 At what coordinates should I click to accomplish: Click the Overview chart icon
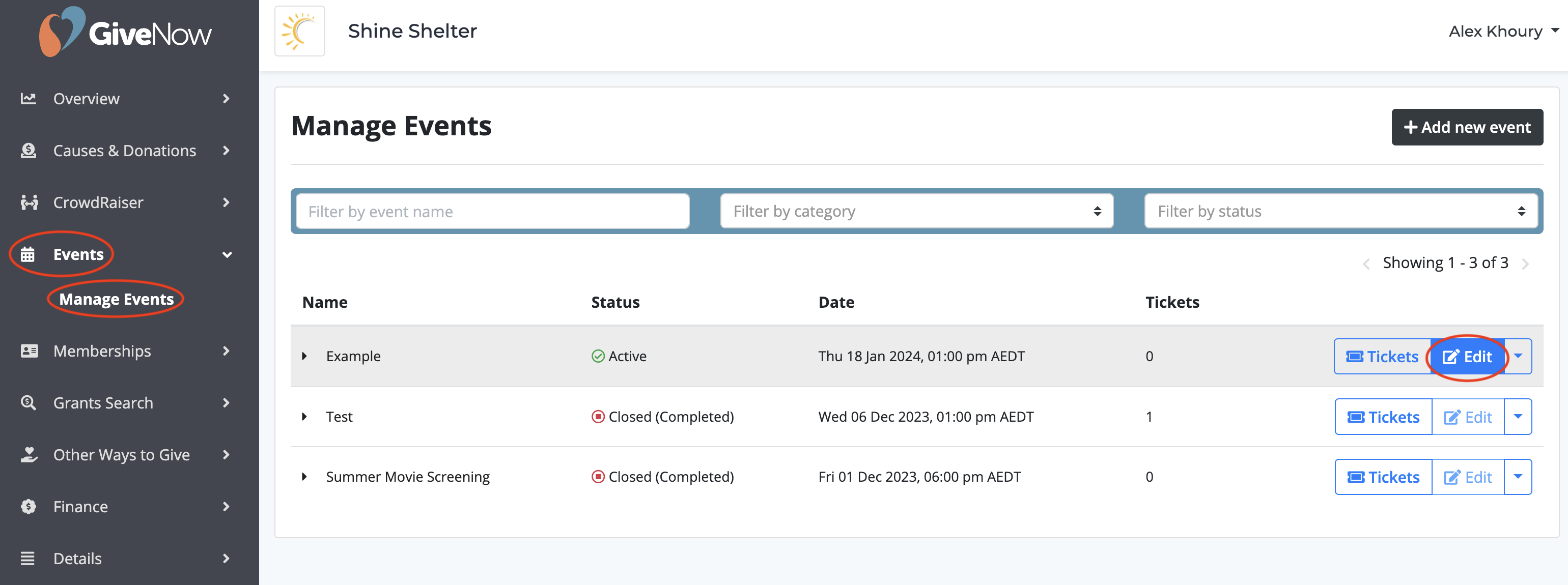tap(28, 99)
